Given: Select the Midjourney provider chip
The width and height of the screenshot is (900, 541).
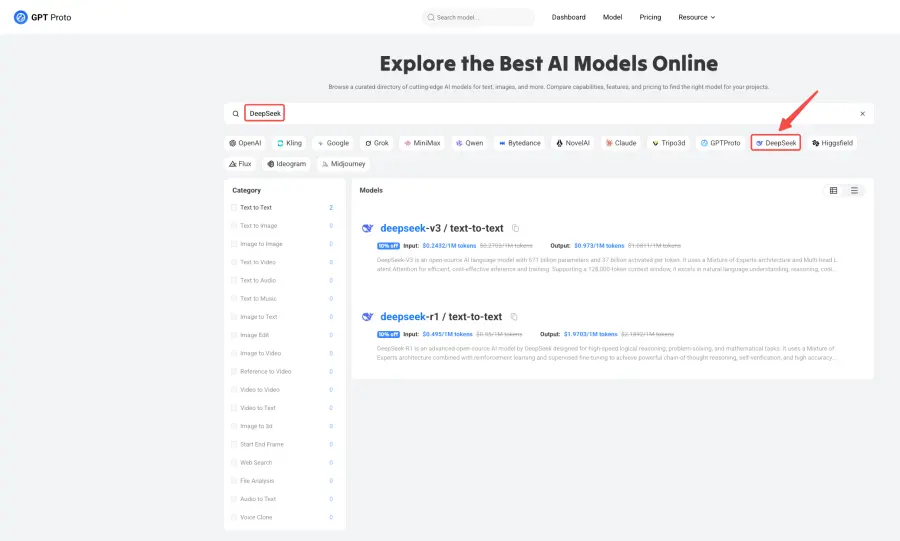Looking at the screenshot, I should (343, 164).
